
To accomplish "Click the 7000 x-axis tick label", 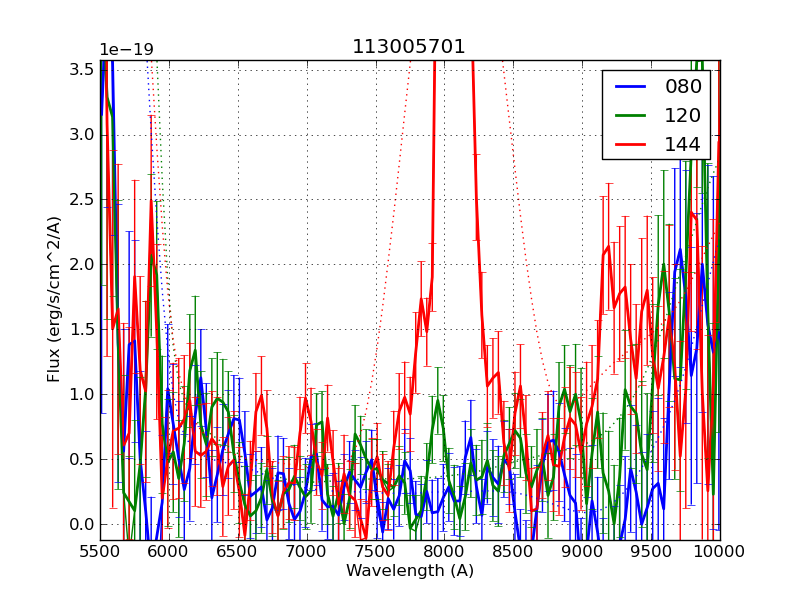I will (307, 551).
